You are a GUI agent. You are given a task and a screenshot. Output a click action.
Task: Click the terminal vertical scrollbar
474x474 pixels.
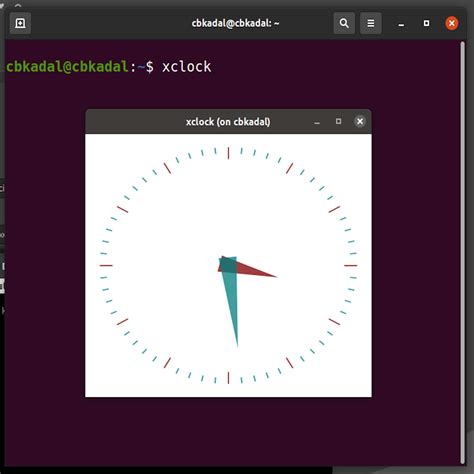[x=462, y=252]
